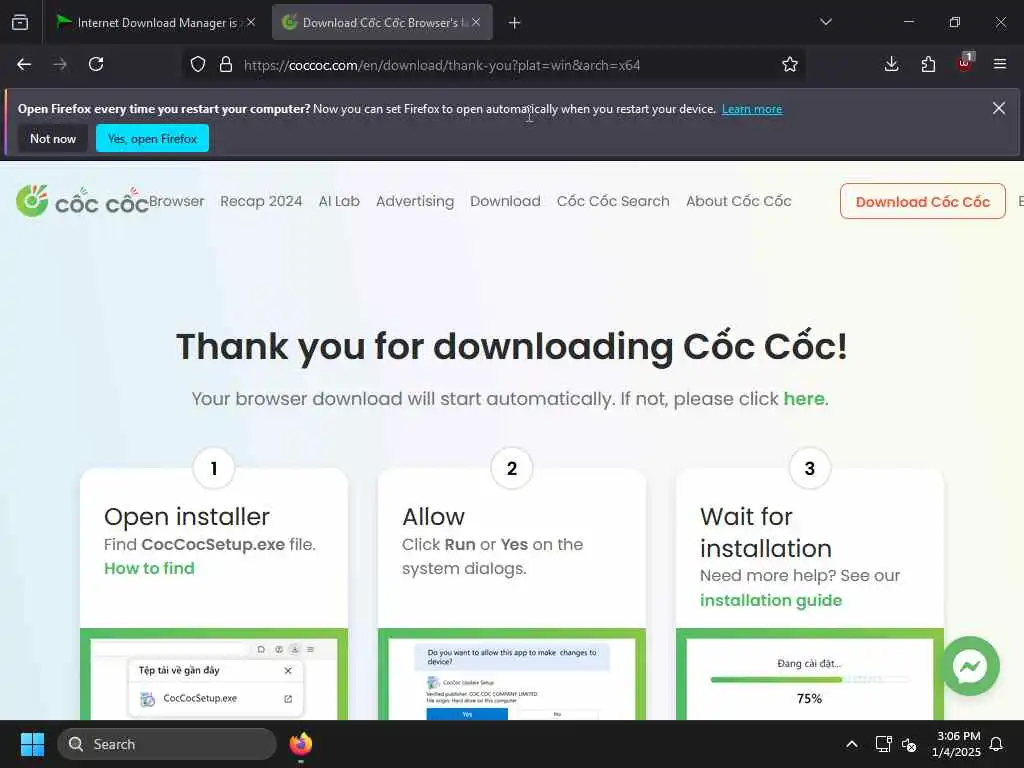This screenshot has height=768, width=1024.
Task: Open the Advertising nav link
Action: pyautogui.click(x=415, y=201)
